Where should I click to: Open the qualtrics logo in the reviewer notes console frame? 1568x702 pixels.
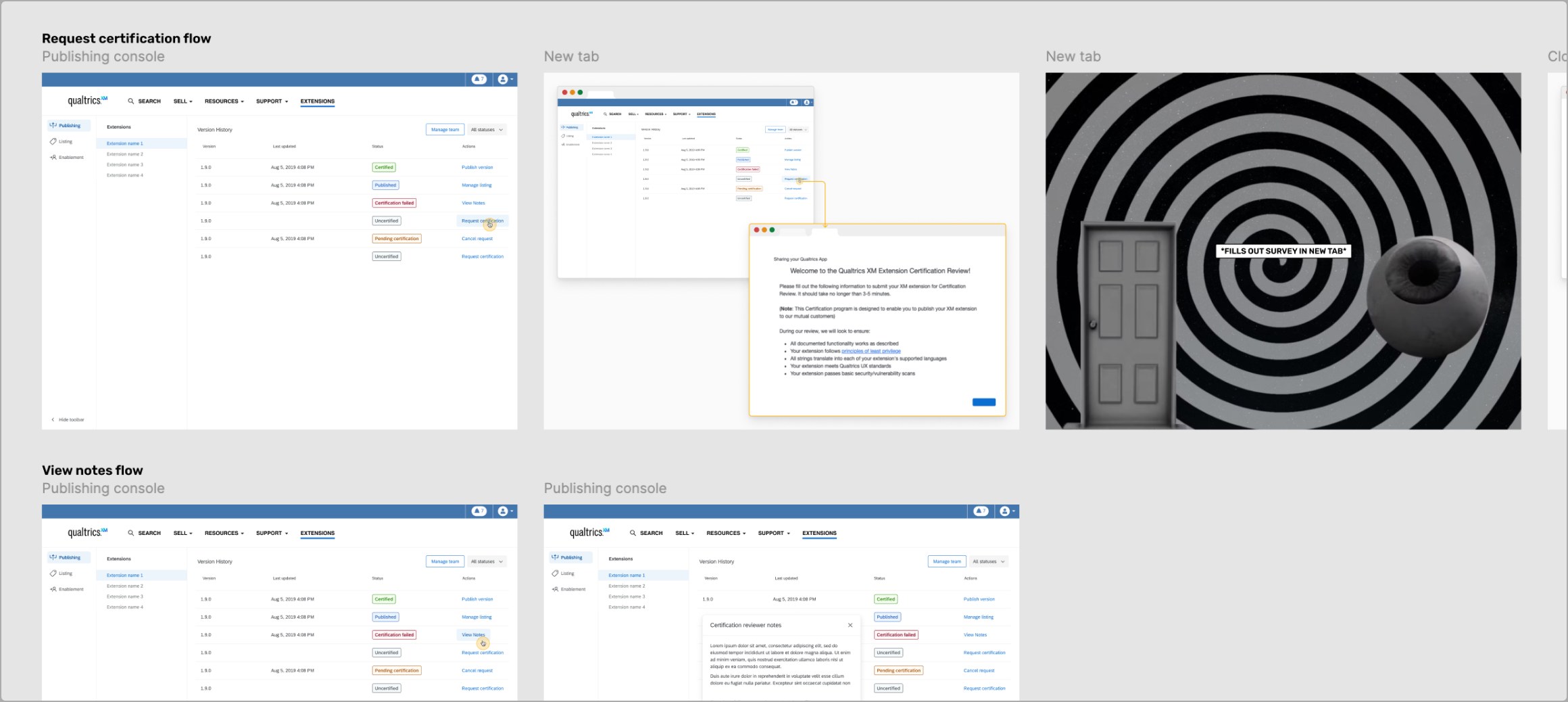click(x=589, y=532)
